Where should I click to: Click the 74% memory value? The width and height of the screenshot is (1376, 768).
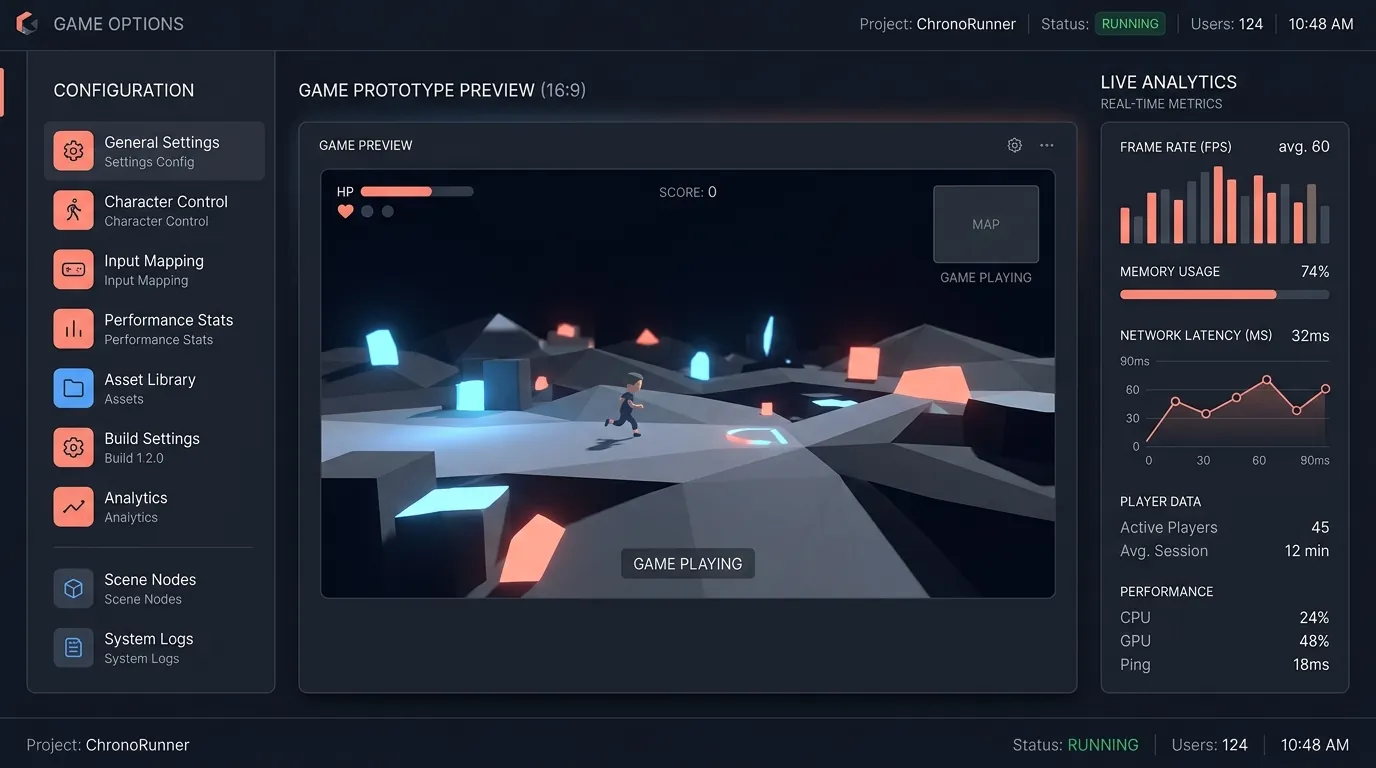(1315, 271)
